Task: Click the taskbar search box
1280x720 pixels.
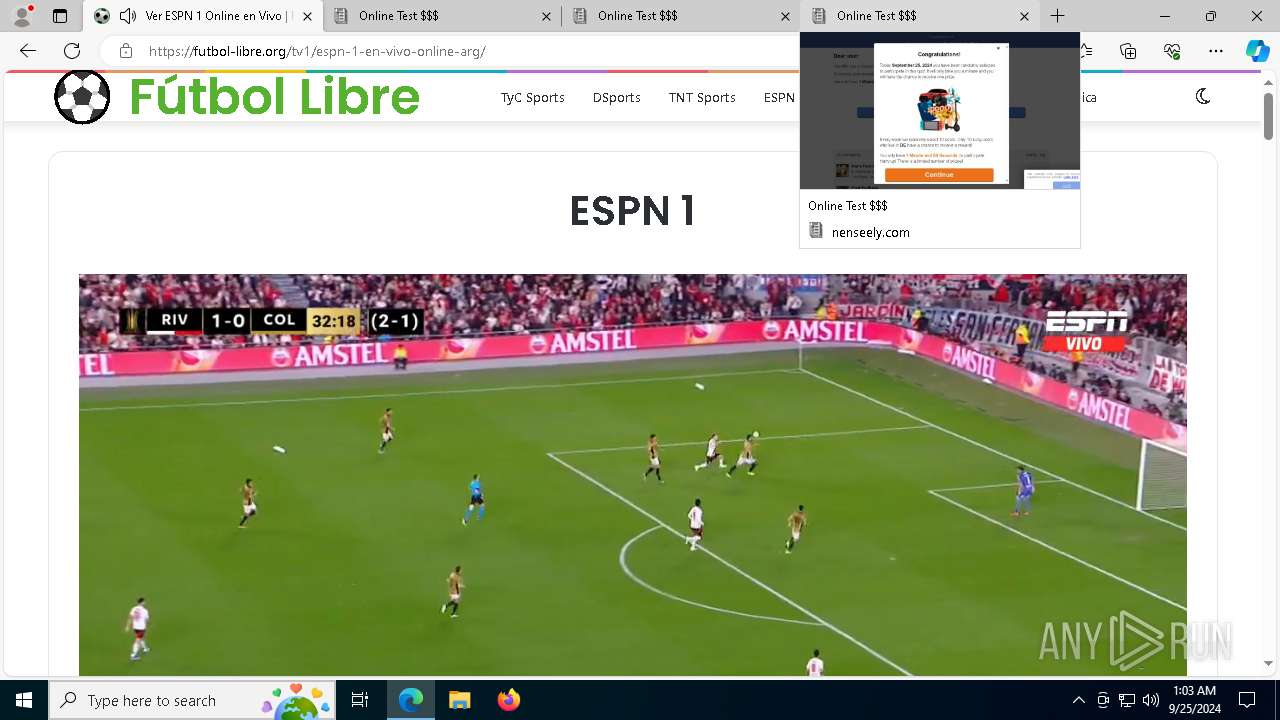Action: [x=192, y=700]
